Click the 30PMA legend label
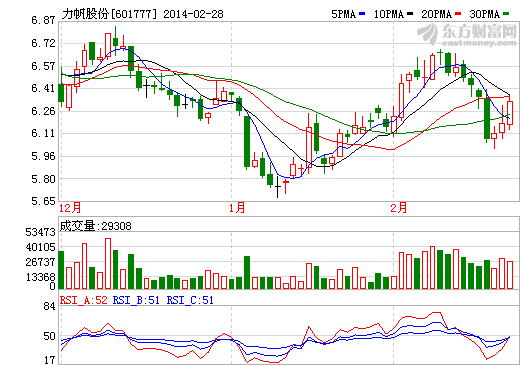Image resolution: width=520 pixels, height=365 pixels. pyautogui.click(x=485, y=14)
